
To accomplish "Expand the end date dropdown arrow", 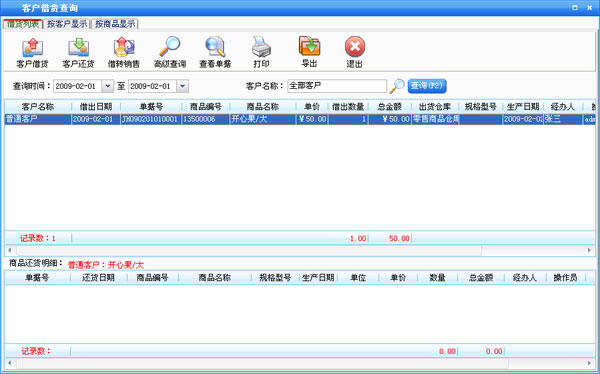I will pyautogui.click(x=183, y=86).
